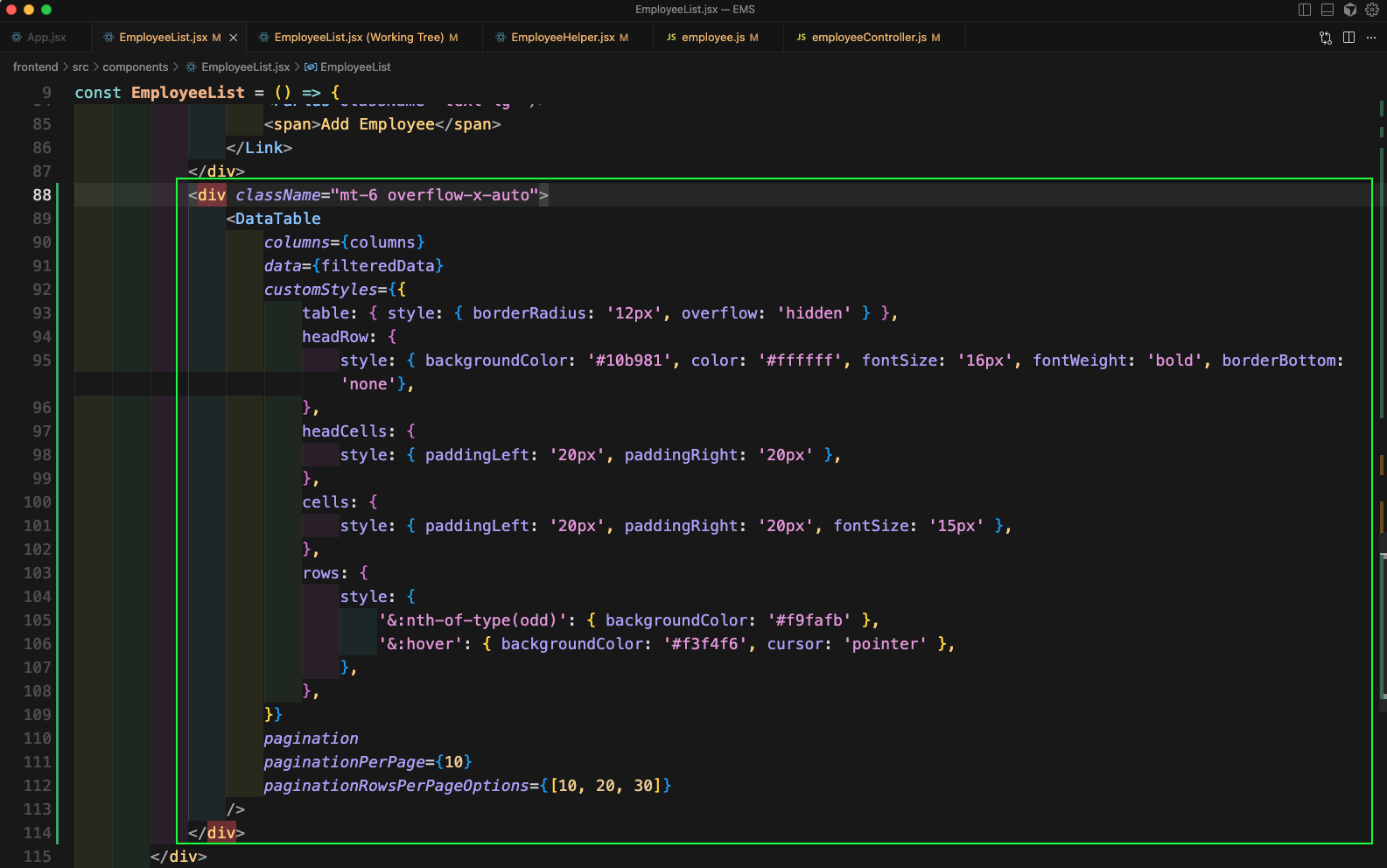Click line number 103 in the gutter
This screenshot has width=1387, height=868.
38,573
